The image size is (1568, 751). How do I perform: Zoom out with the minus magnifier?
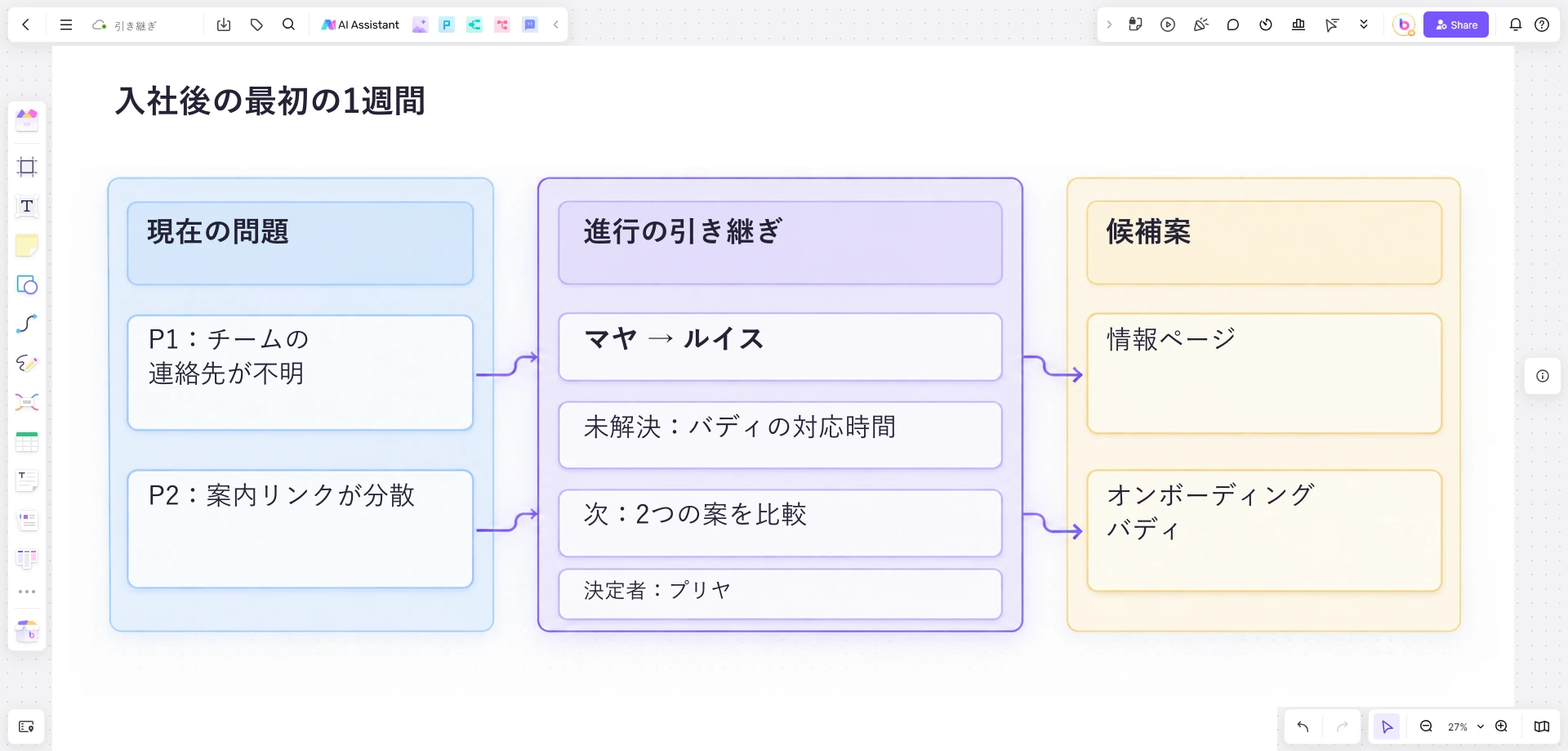pyautogui.click(x=1427, y=726)
